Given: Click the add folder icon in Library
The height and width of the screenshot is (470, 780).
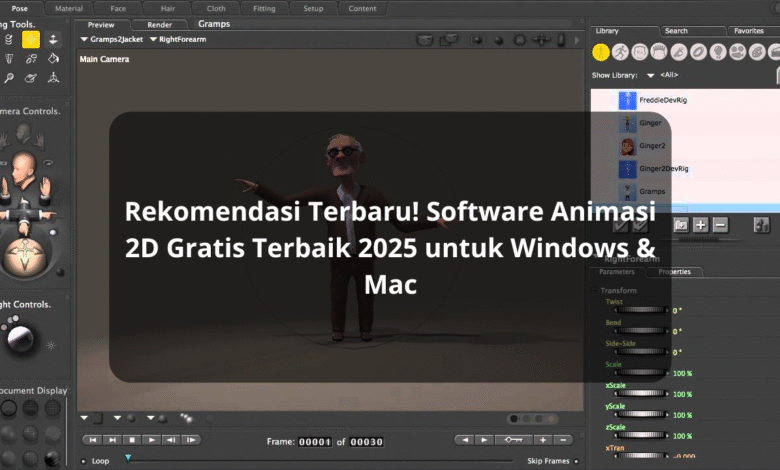Looking at the screenshot, I should point(681,225).
